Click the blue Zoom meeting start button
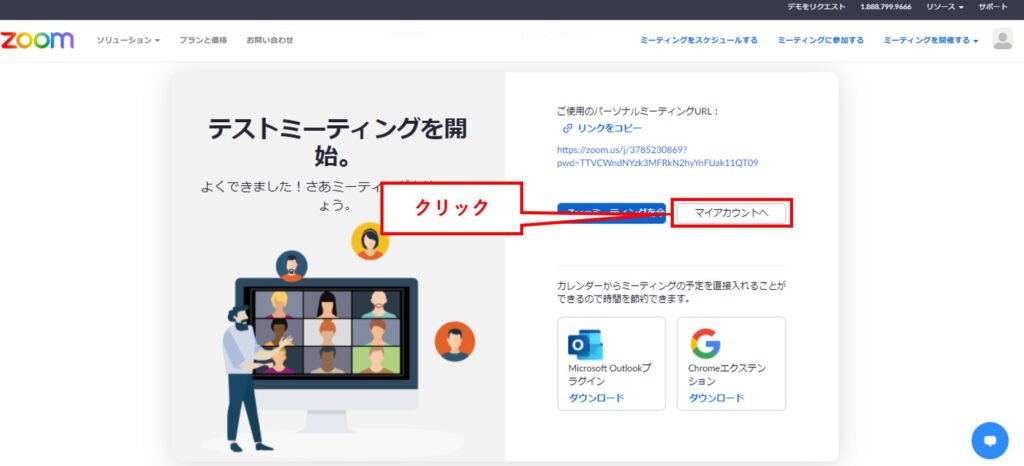The image size is (1024, 466). click(x=611, y=213)
